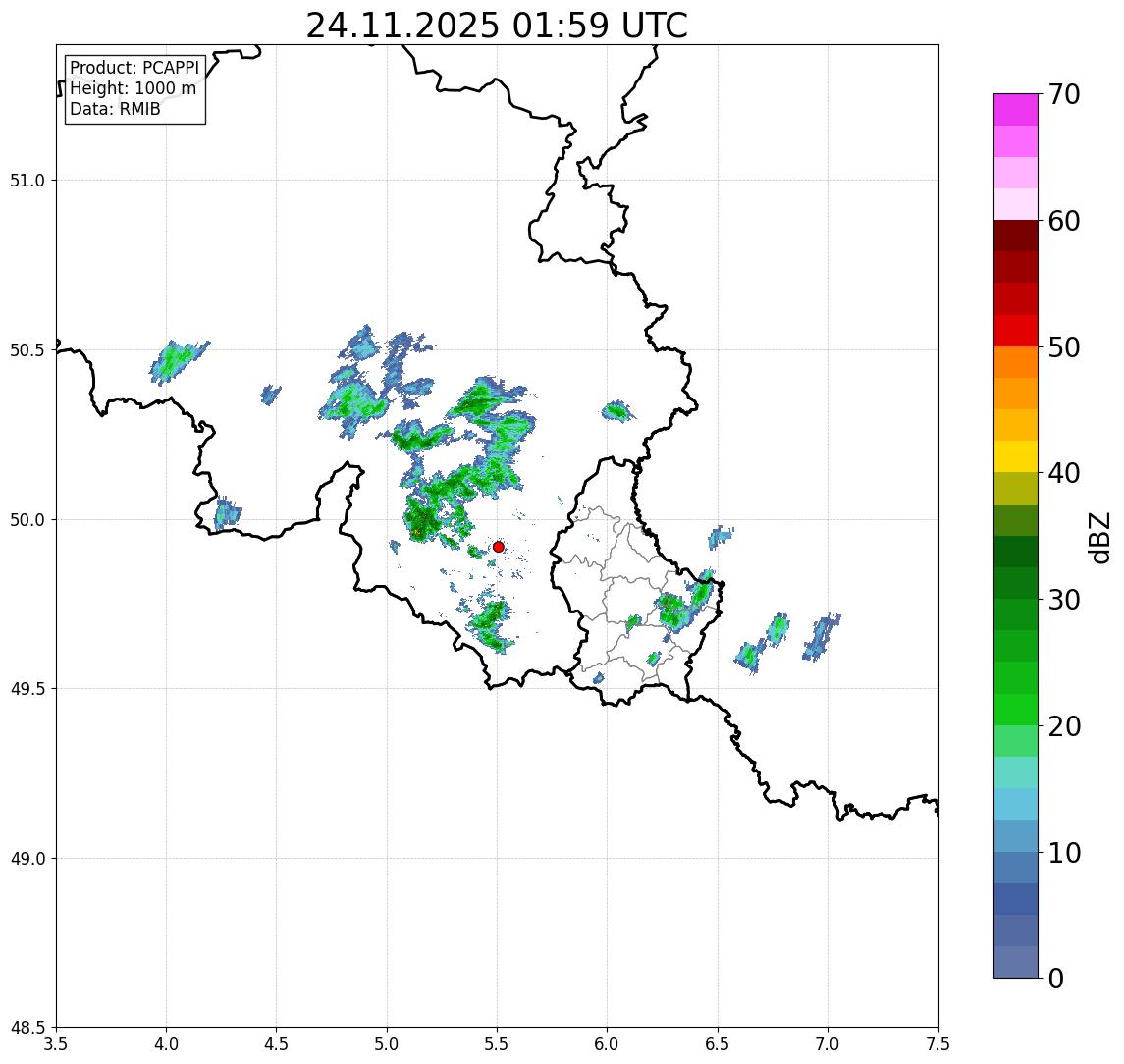Screen dimensions: 1124x1064
Task: Click the longitude axis label 7.0
Action: pyautogui.click(x=828, y=1044)
